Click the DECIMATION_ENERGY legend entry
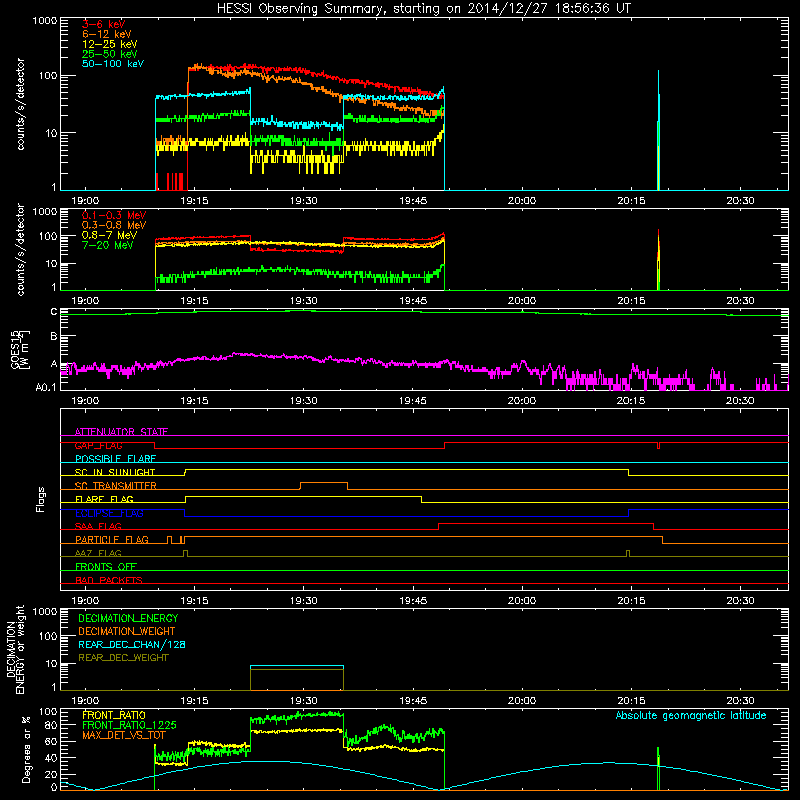 [x=128, y=618]
